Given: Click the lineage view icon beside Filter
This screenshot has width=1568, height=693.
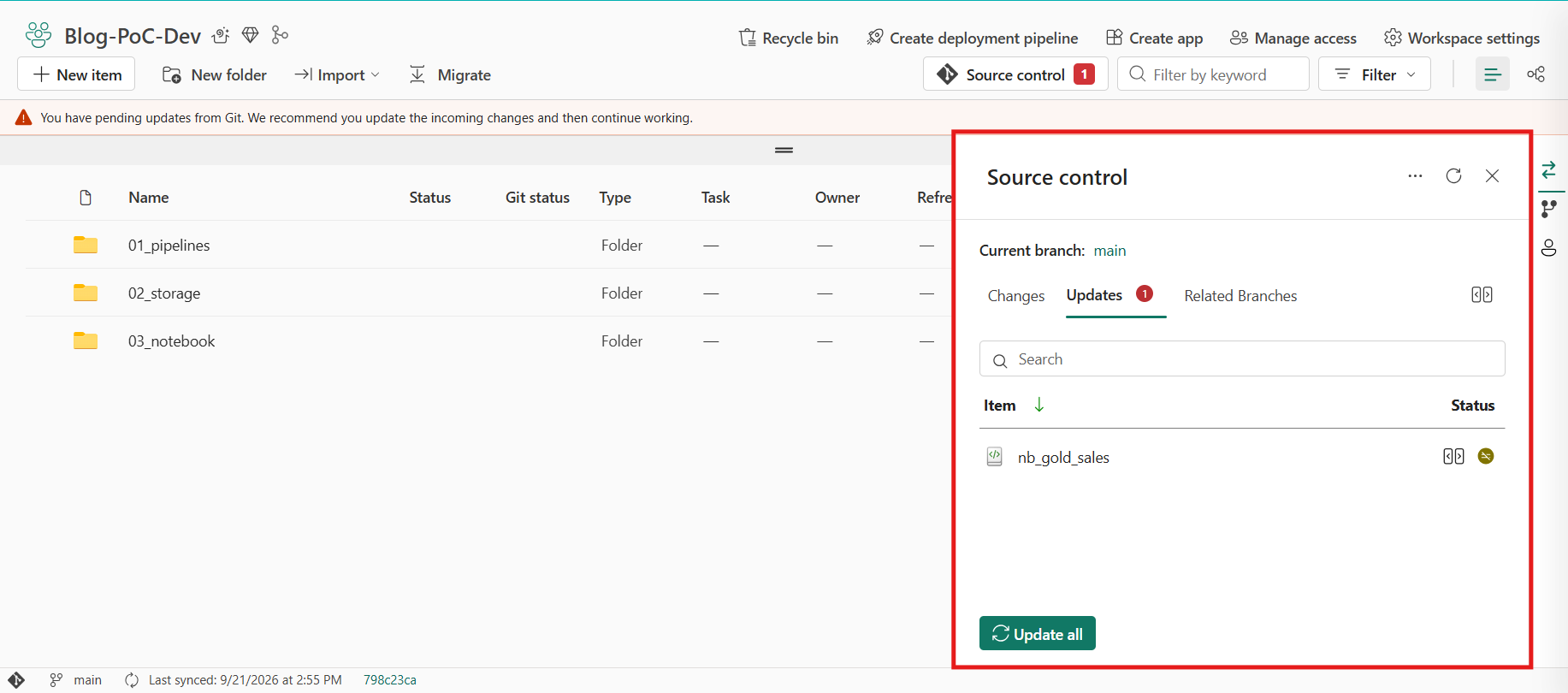Looking at the screenshot, I should (1535, 74).
